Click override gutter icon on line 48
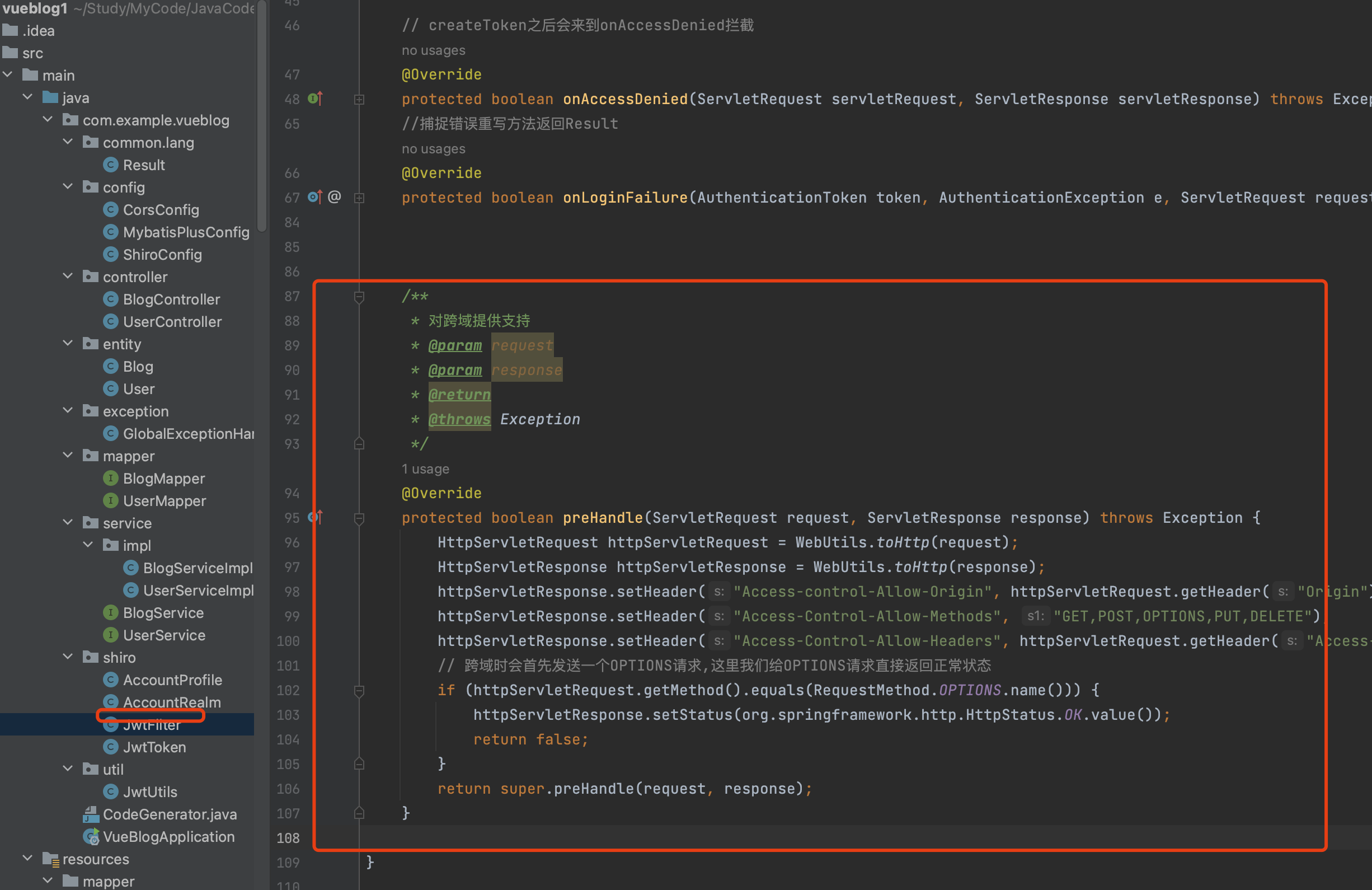 [x=315, y=99]
